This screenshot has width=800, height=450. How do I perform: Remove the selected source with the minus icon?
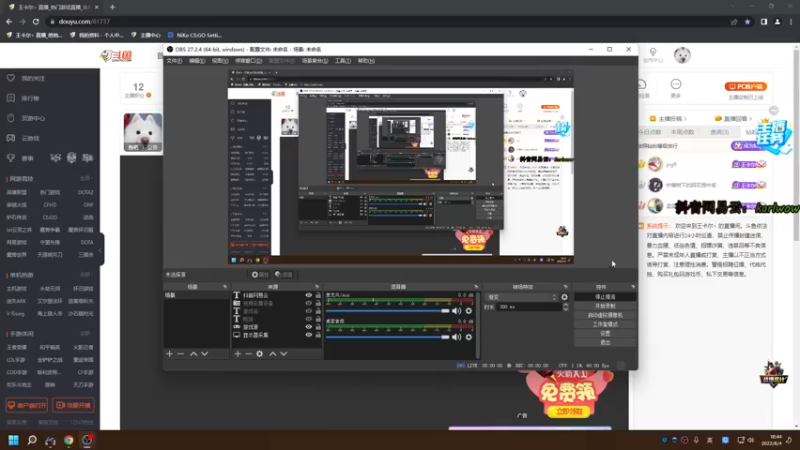click(248, 354)
